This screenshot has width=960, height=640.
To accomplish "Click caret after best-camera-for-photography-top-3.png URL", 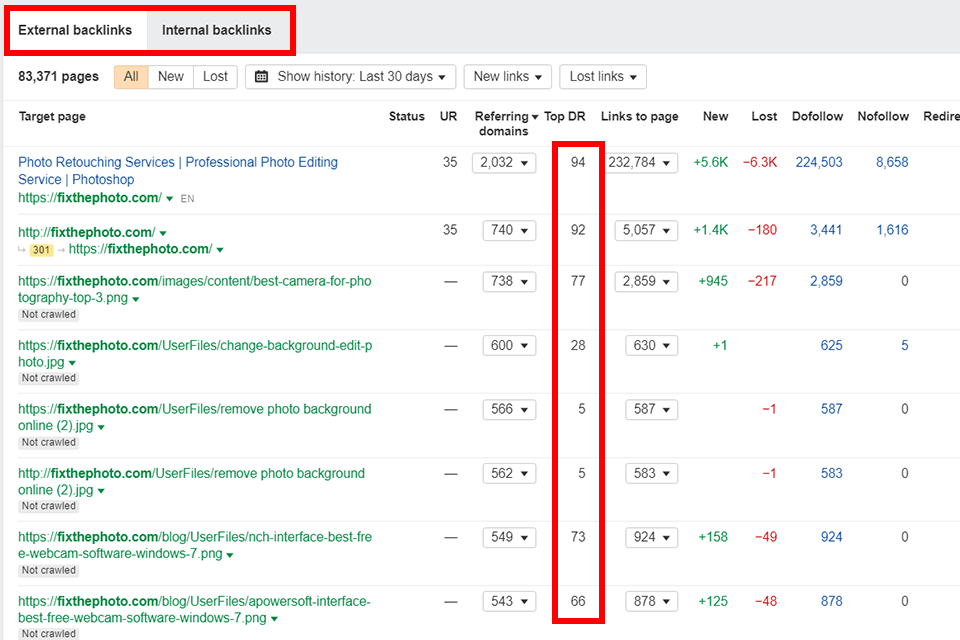I will 136,299.
